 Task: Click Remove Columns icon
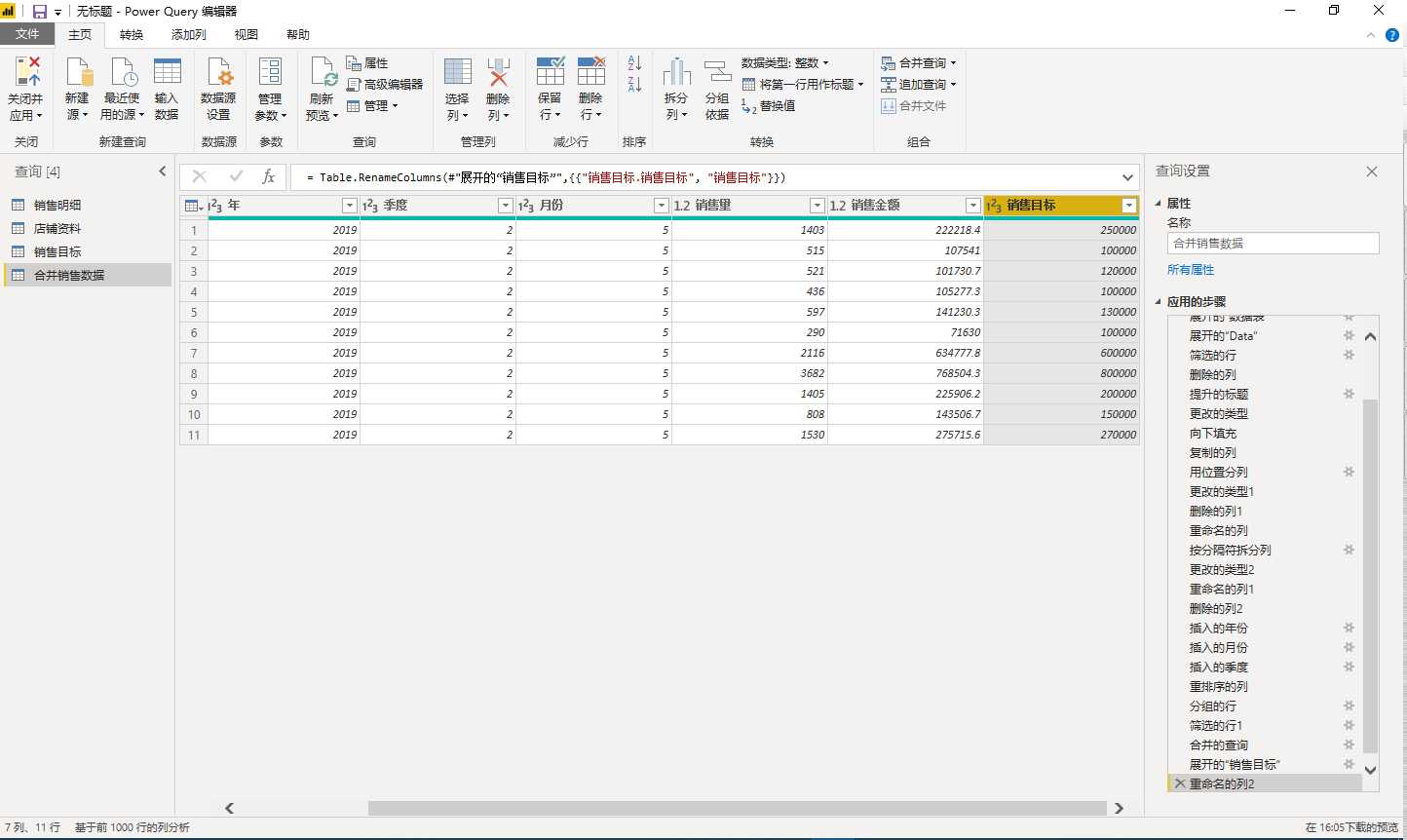point(498,71)
